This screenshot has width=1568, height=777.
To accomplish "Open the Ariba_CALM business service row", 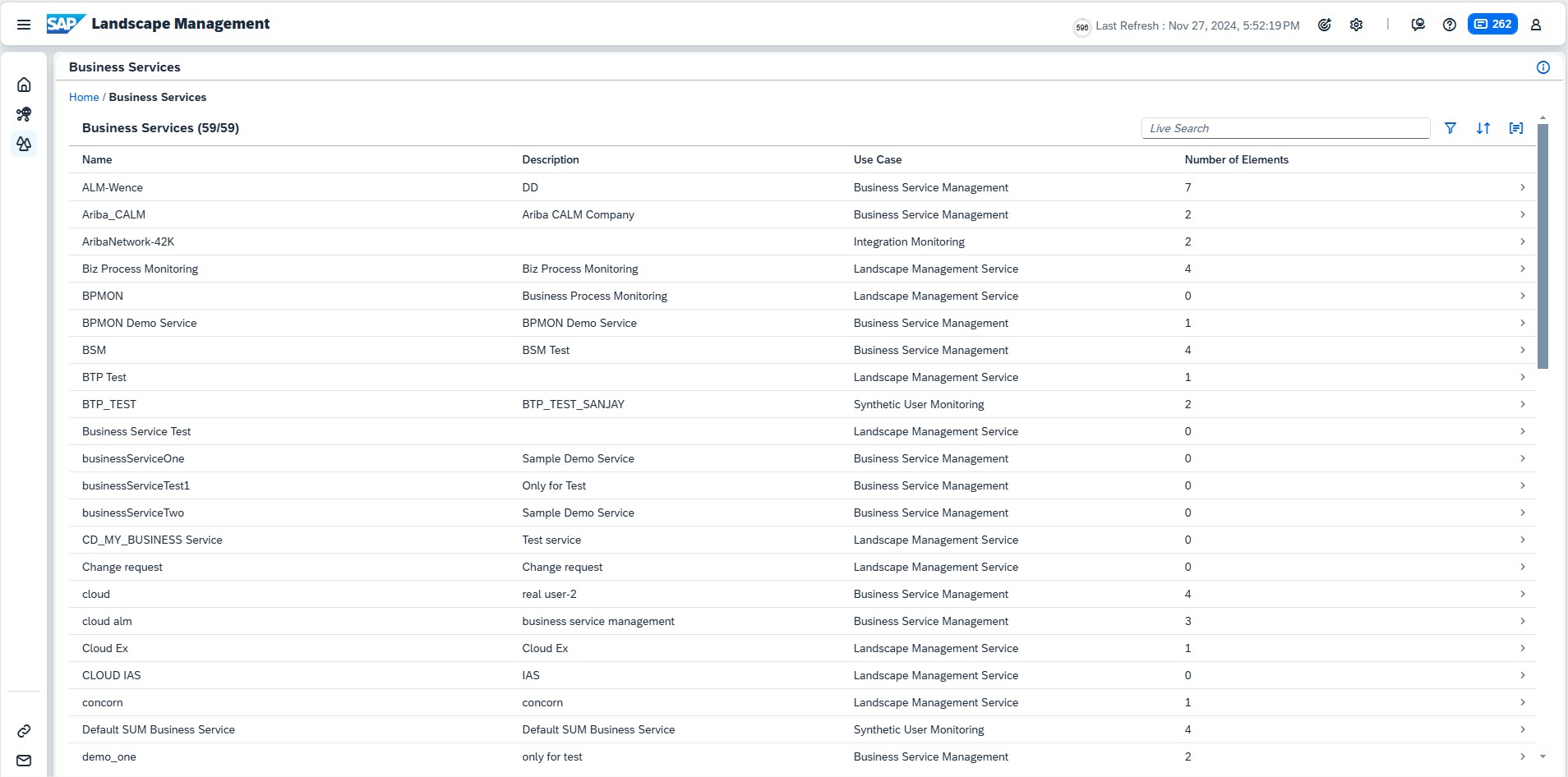I will point(113,214).
